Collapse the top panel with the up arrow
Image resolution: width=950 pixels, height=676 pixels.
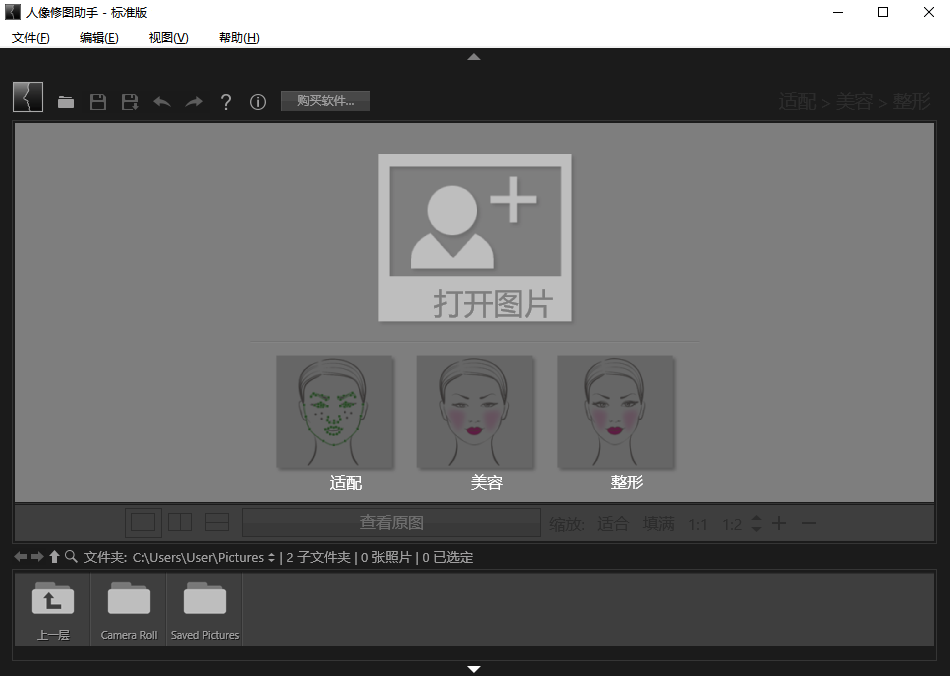[474, 57]
